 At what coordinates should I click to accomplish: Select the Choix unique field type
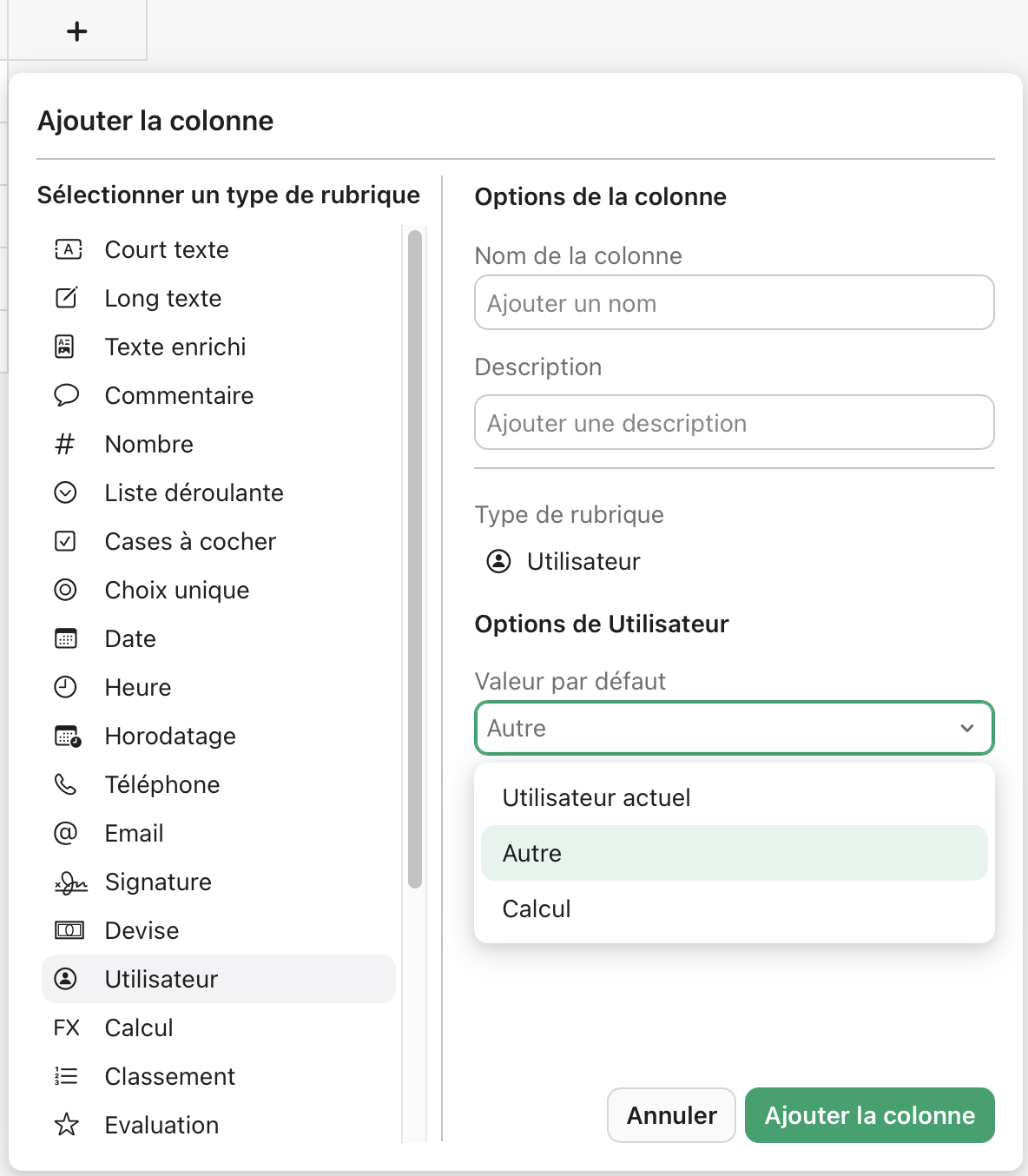tap(177, 591)
